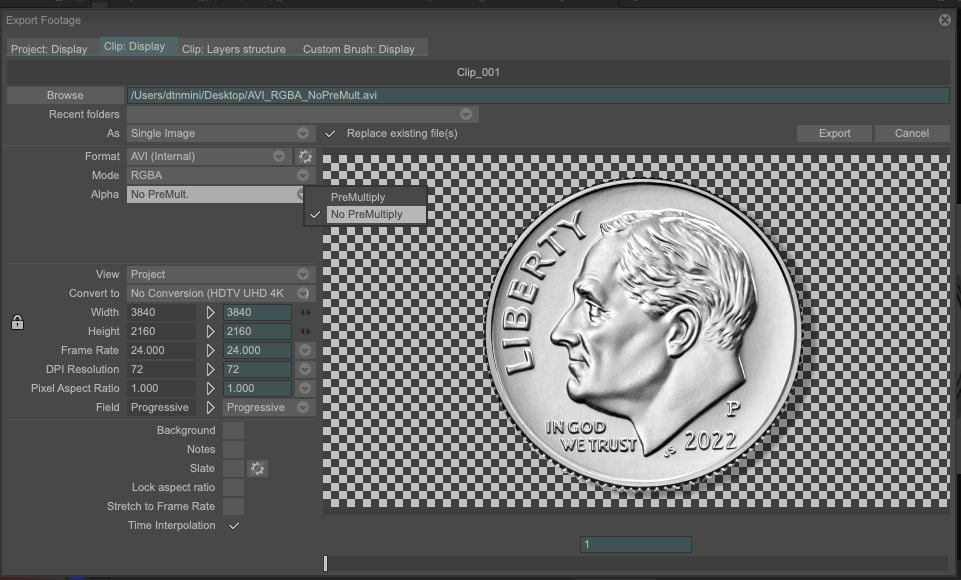Click the export Pixel Aspect Ratio field
Screen dimensions: 961x580
257,389
